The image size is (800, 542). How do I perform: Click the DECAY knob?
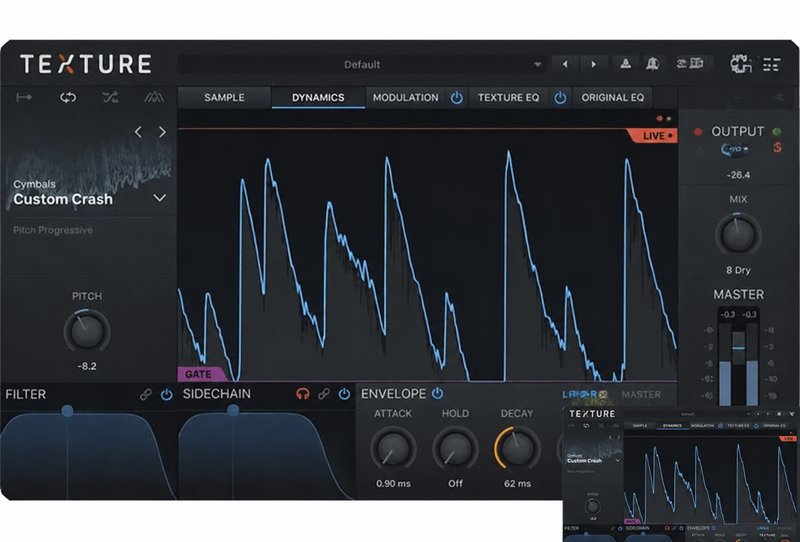tap(517, 449)
